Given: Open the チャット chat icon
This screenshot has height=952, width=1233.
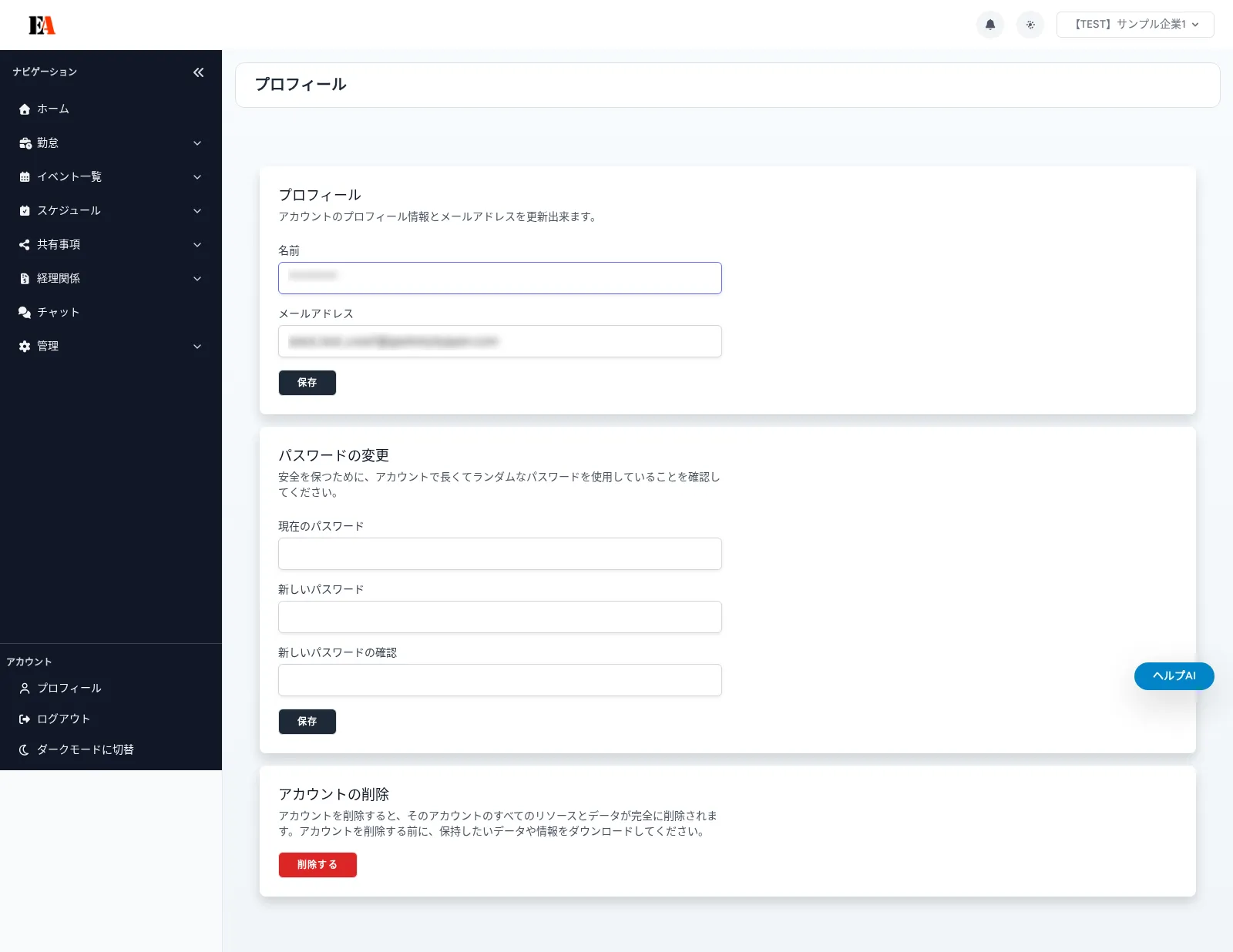Looking at the screenshot, I should coord(24,312).
